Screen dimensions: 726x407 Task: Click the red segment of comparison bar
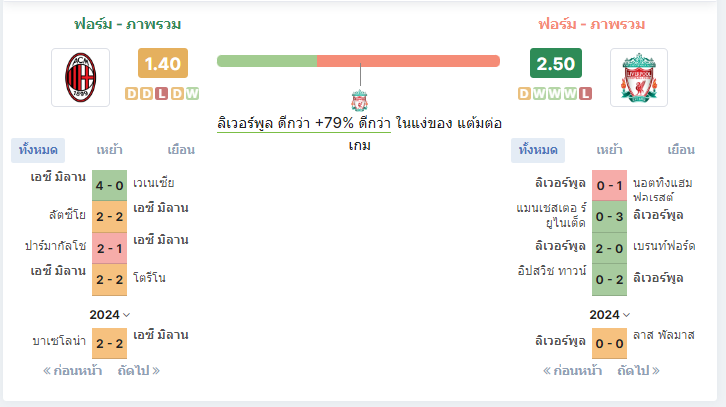408,61
